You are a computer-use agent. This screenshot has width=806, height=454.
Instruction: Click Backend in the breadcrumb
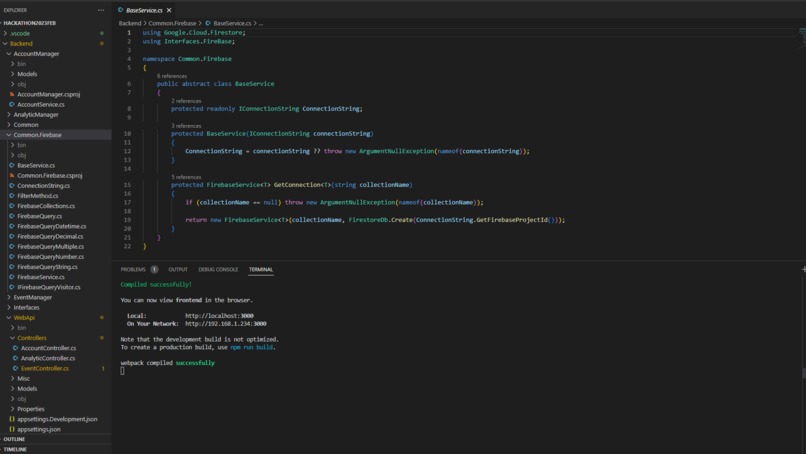pyautogui.click(x=130, y=24)
